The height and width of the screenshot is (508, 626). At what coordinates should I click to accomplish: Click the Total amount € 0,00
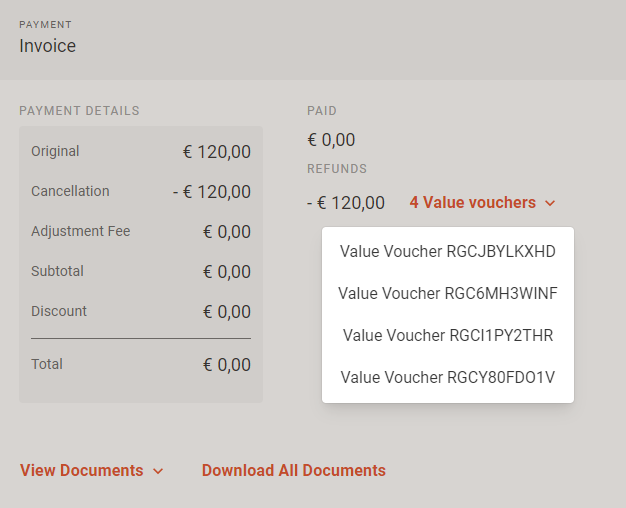pyautogui.click(x=227, y=365)
